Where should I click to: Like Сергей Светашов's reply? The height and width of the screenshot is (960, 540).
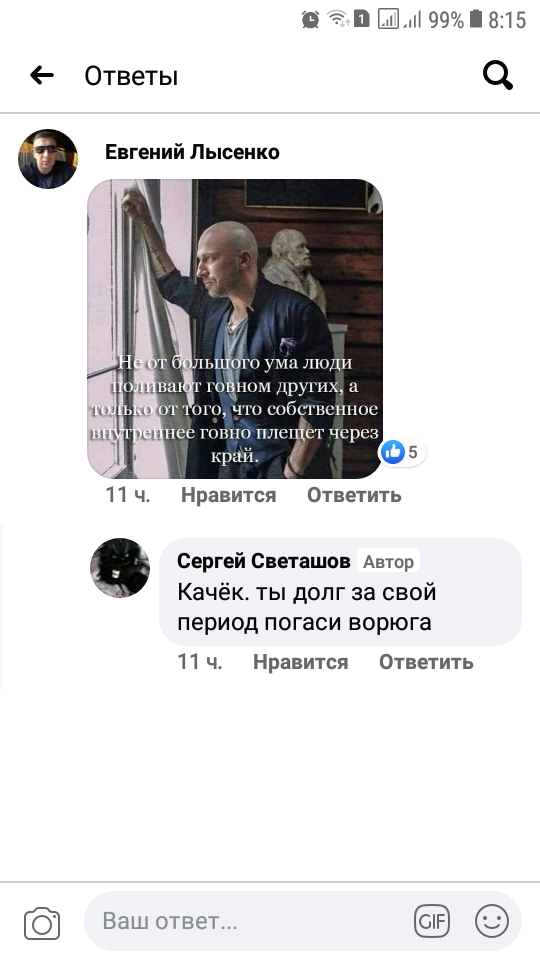301,662
